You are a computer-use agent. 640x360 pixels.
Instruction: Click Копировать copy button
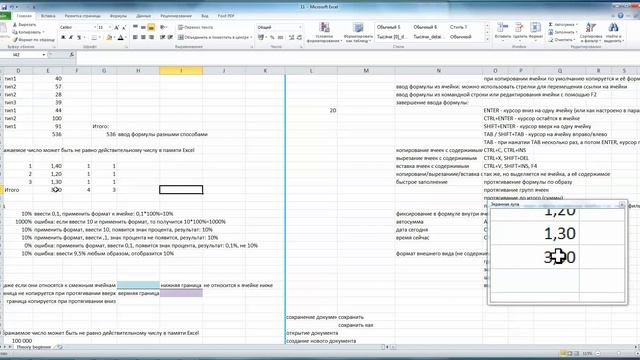tap(28, 32)
